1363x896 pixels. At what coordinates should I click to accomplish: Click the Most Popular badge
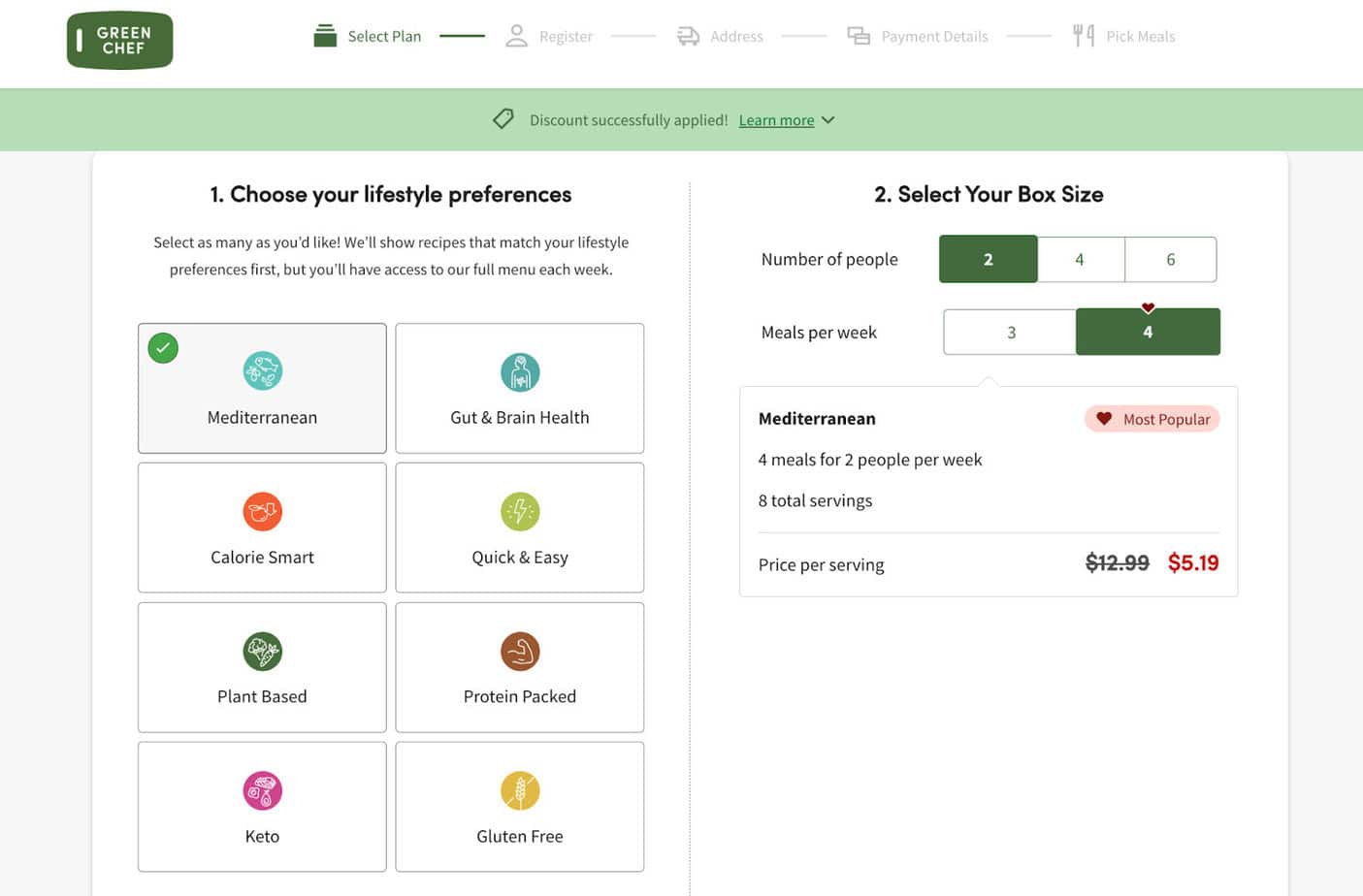click(1152, 419)
